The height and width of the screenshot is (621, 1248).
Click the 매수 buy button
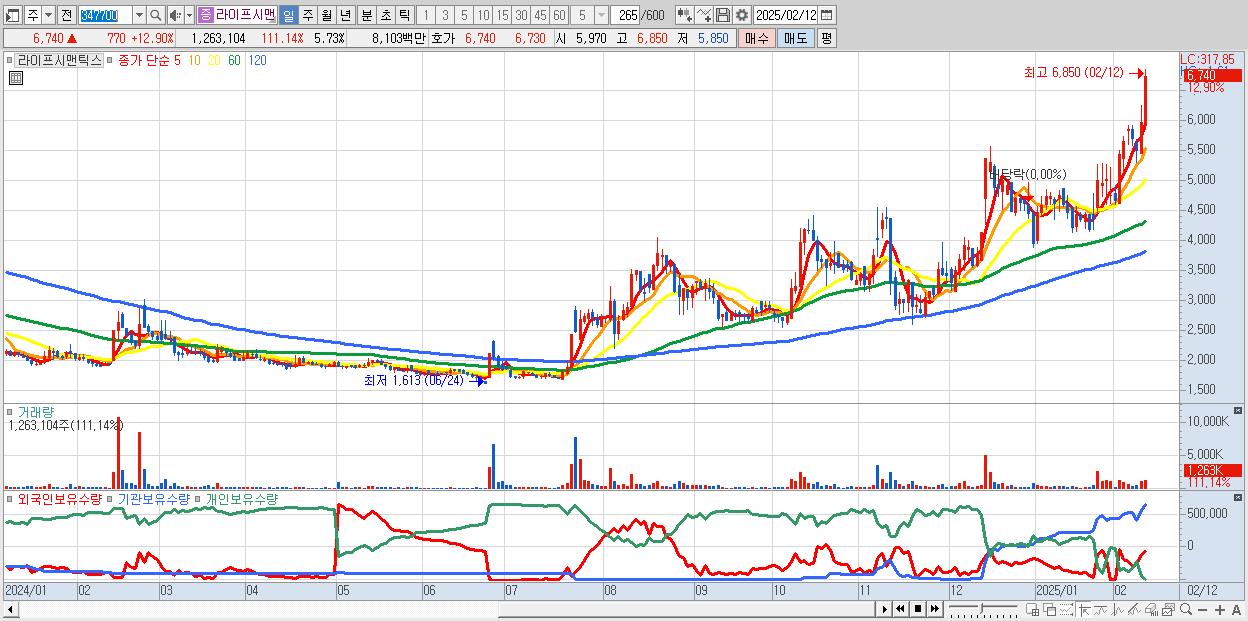point(756,38)
